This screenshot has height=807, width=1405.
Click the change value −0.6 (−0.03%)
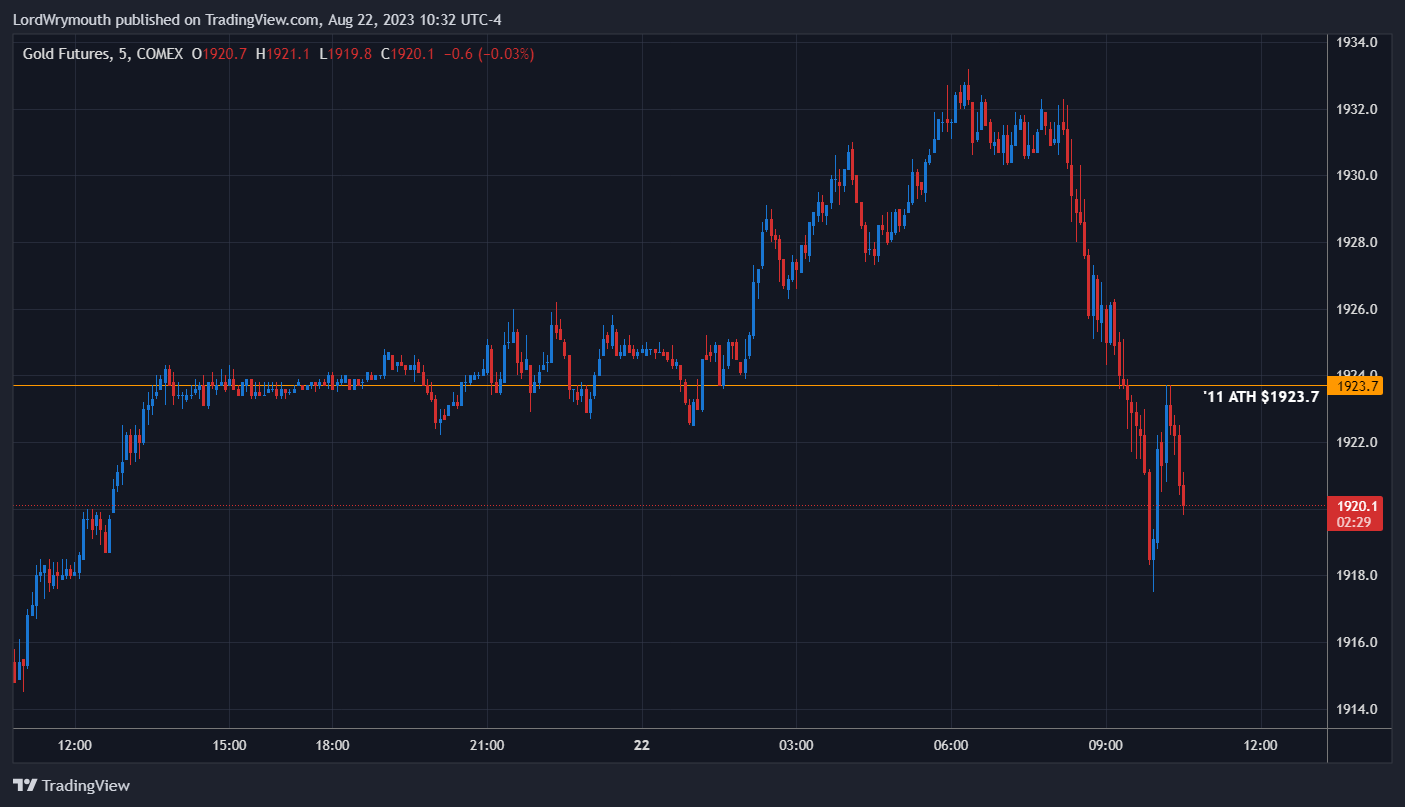[488, 54]
